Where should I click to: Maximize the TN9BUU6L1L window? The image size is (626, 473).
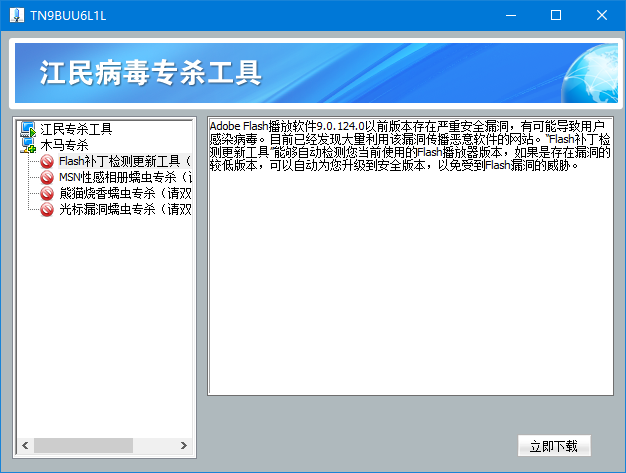pyautogui.click(x=556, y=16)
